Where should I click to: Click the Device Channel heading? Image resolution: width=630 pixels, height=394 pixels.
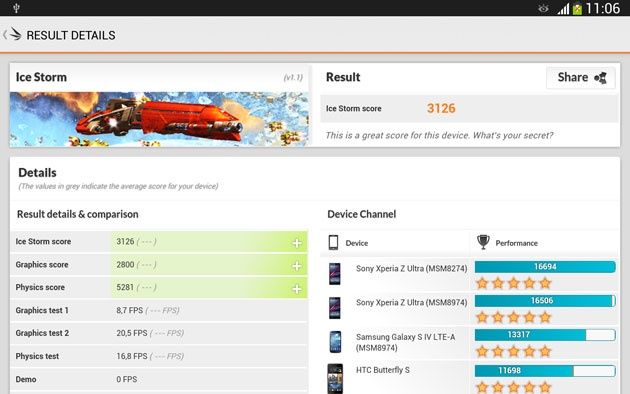(362, 214)
